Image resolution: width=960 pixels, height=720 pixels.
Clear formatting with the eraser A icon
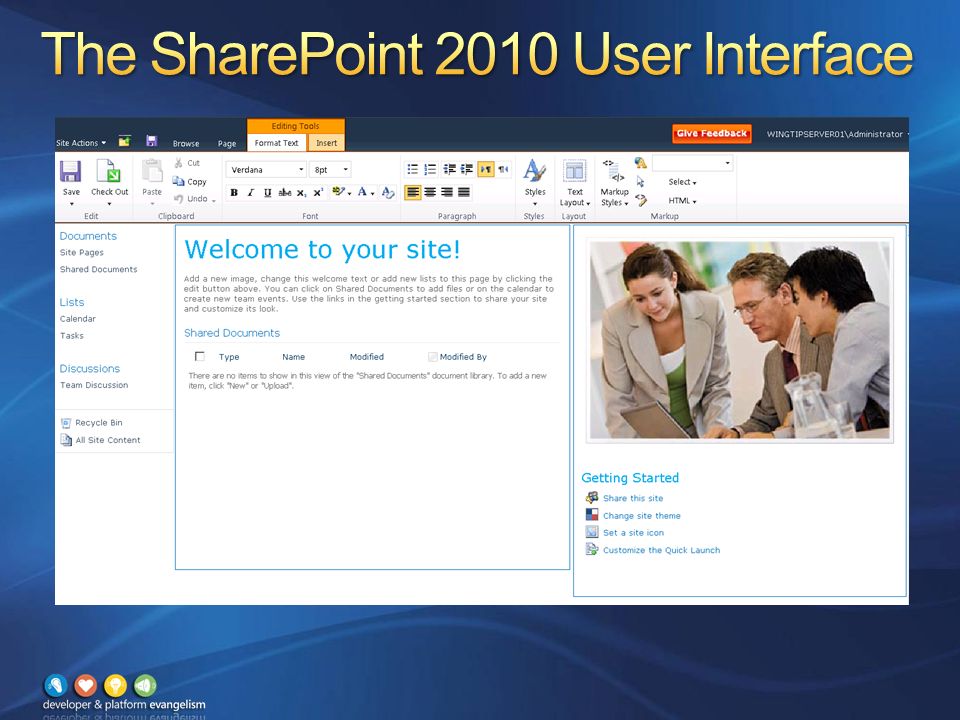point(388,192)
